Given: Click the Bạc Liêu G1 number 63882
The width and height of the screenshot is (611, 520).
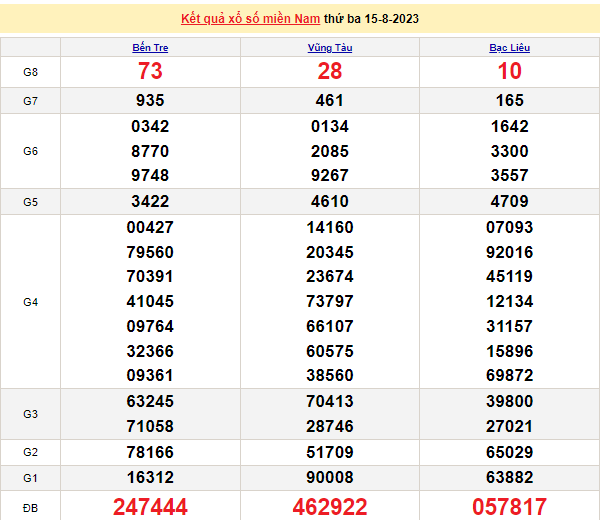Looking at the screenshot, I should [509, 478].
